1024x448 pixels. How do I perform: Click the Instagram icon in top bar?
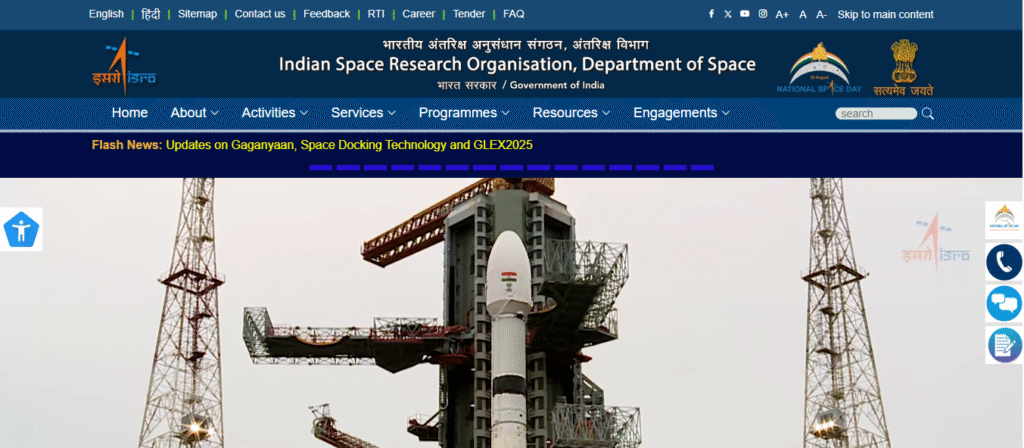point(762,14)
